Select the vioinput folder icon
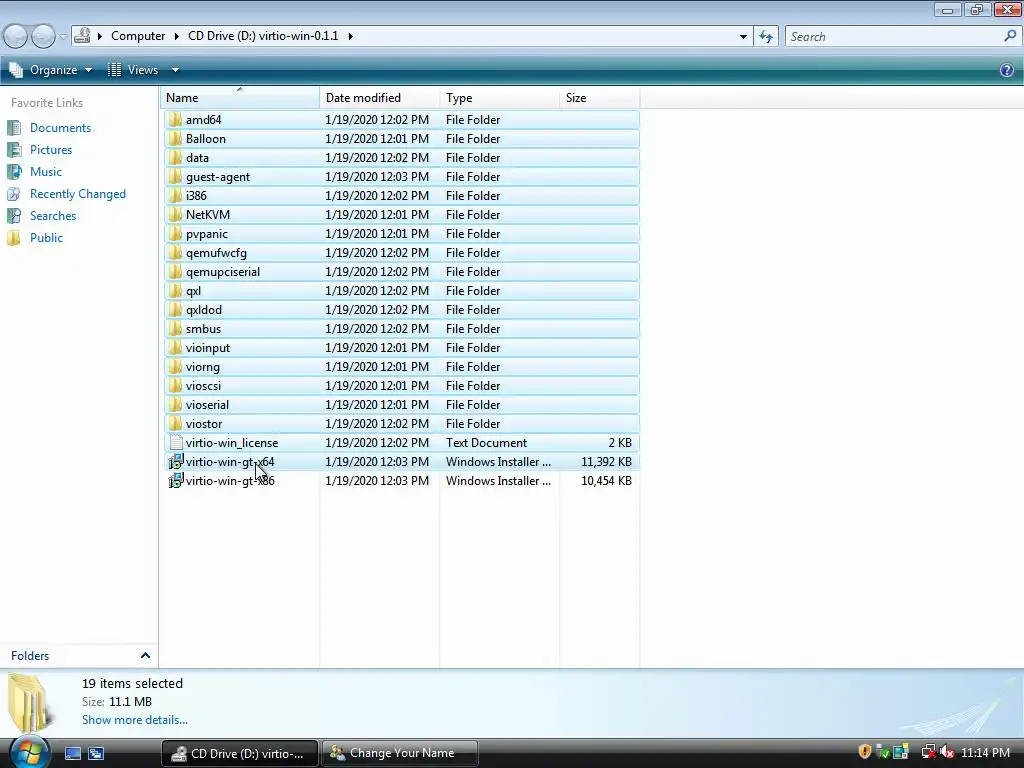This screenshot has width=1024, height=768. (175, 347)
